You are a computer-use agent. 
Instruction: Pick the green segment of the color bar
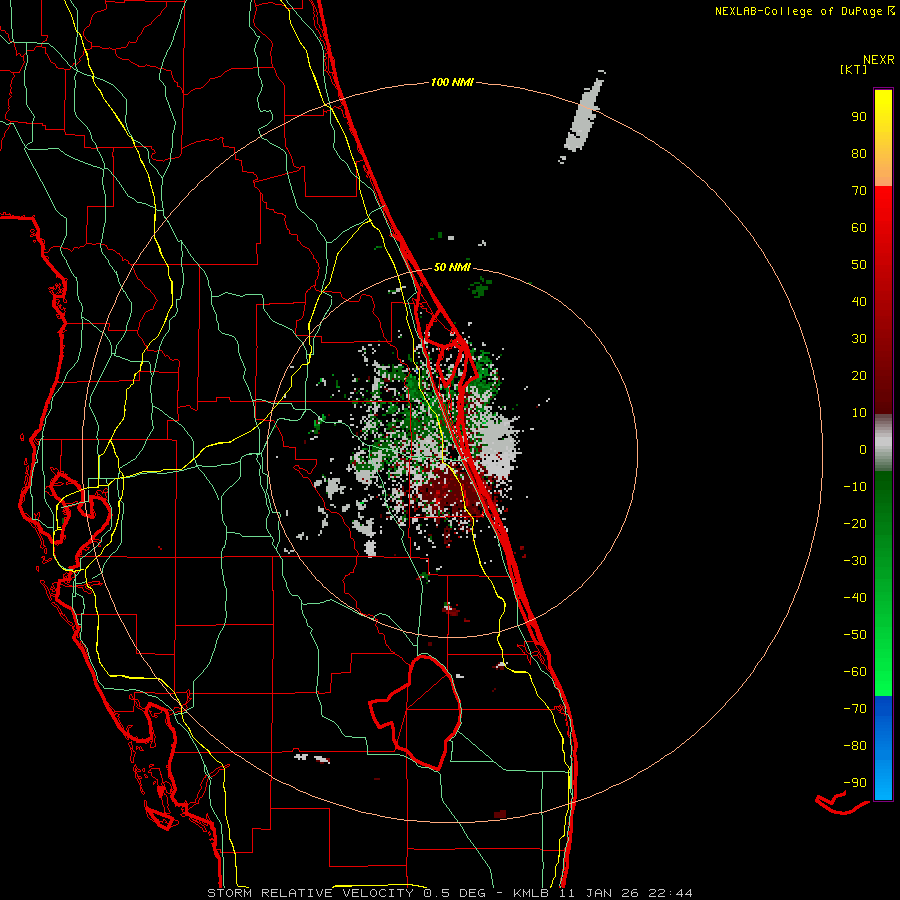[883, 583]
